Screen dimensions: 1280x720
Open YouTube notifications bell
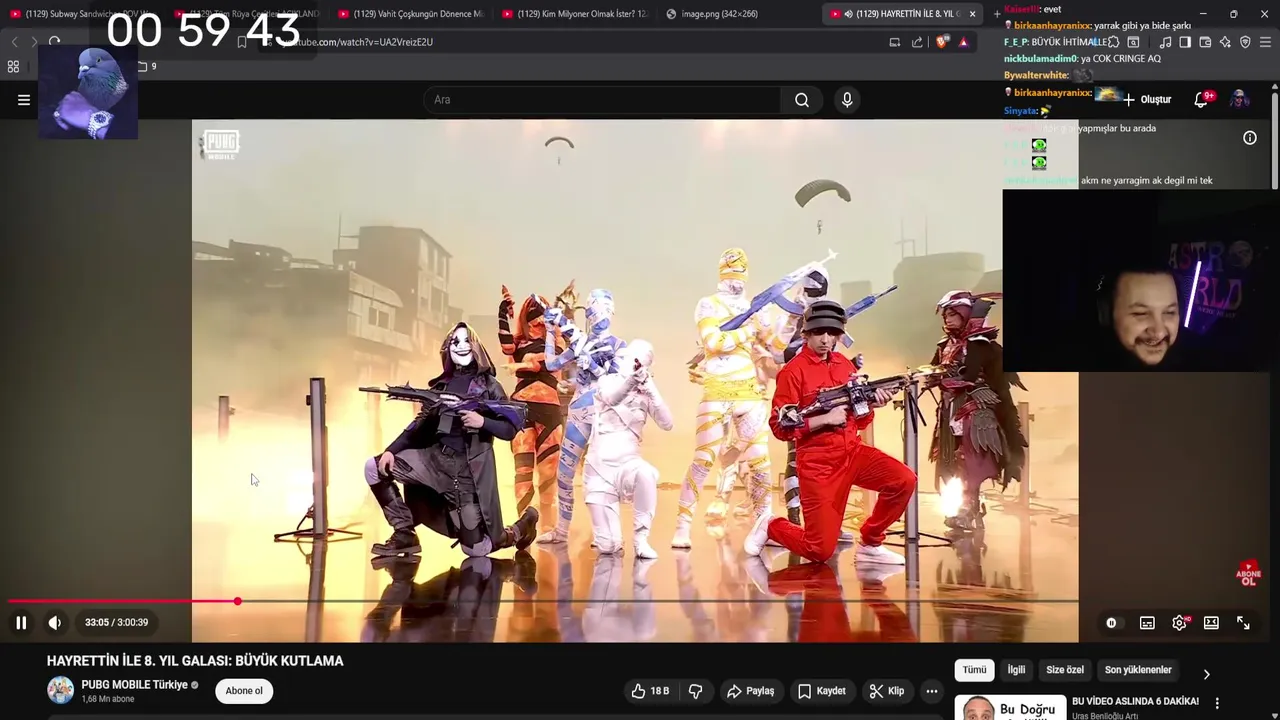point(1202,100)
